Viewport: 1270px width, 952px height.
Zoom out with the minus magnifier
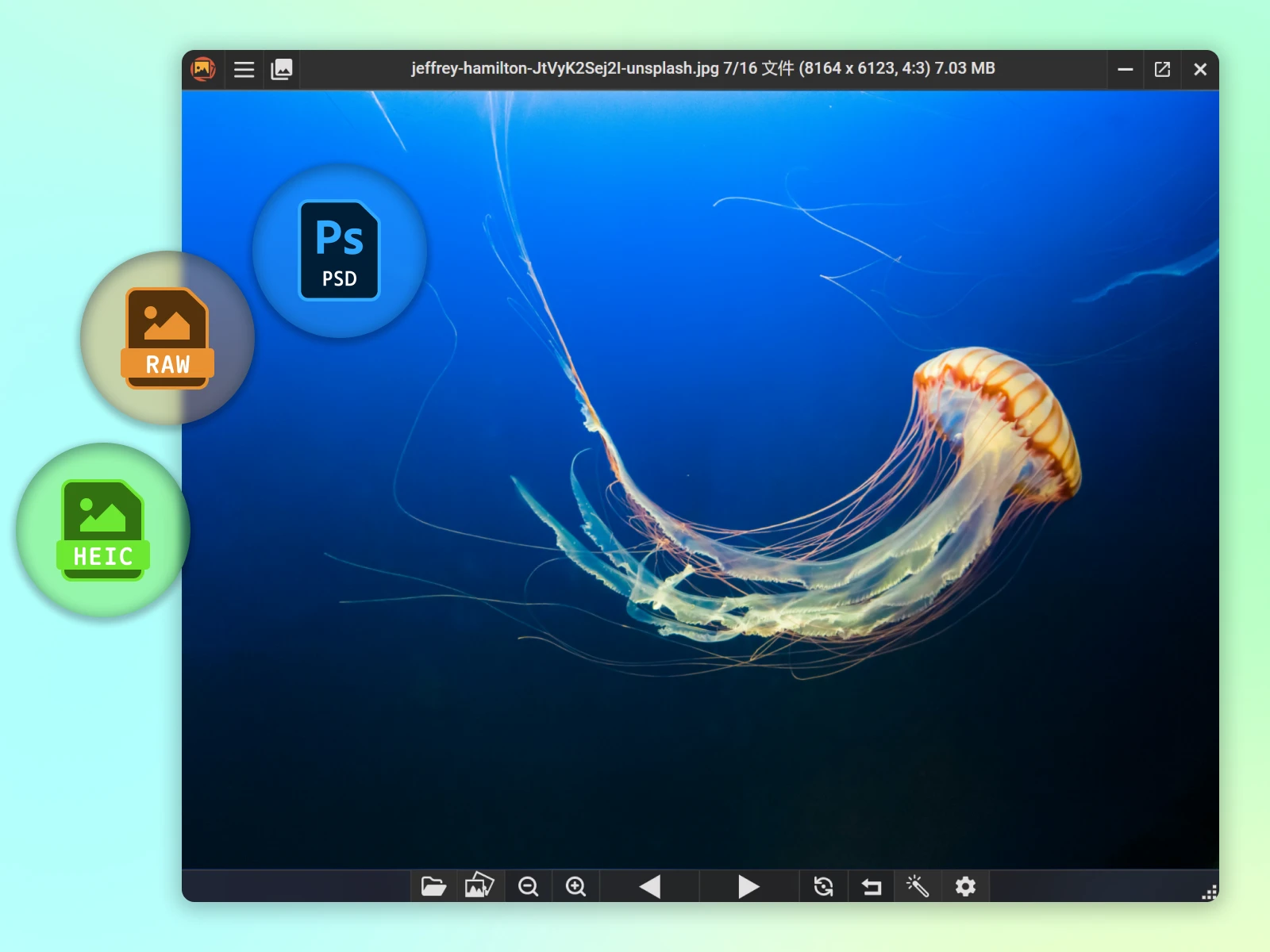pos(529,886)
